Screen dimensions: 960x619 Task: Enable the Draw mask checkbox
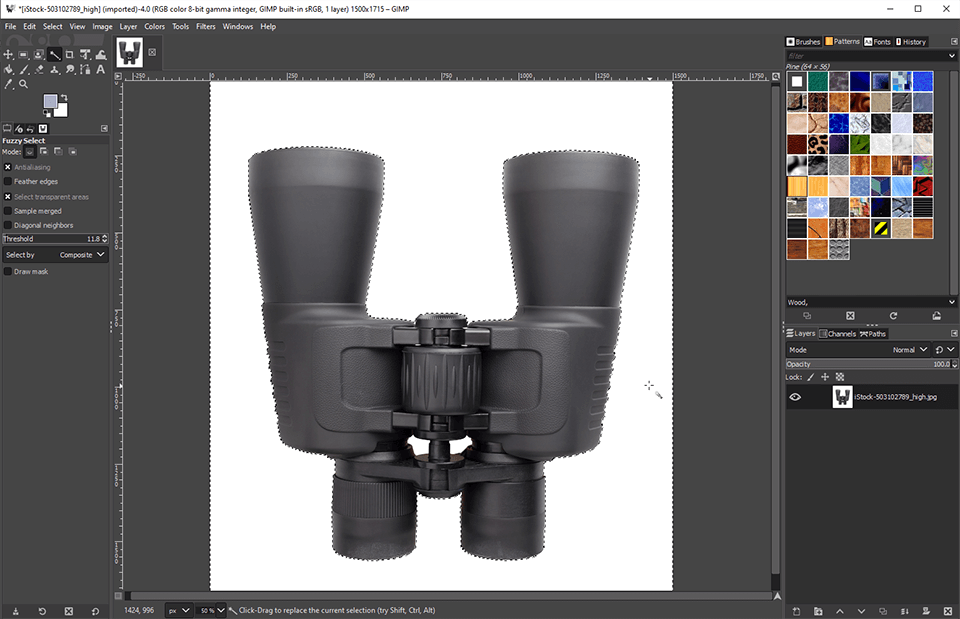coord(8,271)
